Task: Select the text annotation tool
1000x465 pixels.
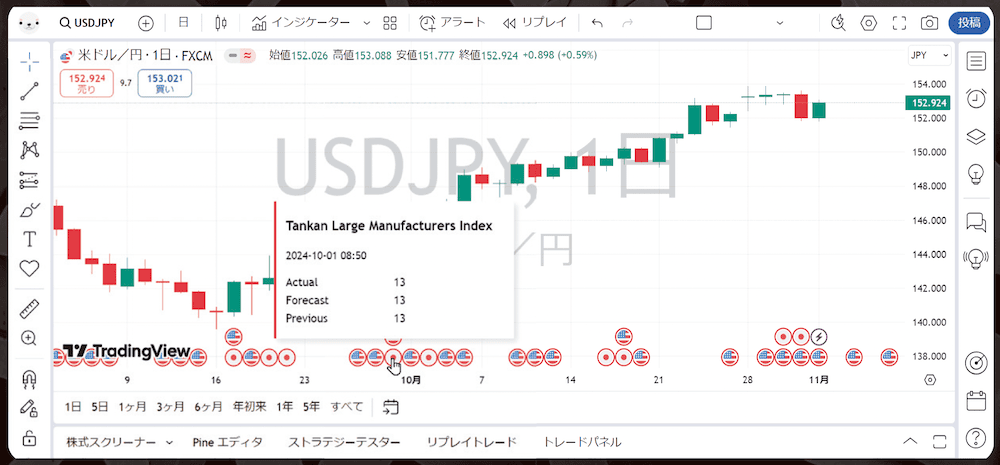Action: pos(29,239)
